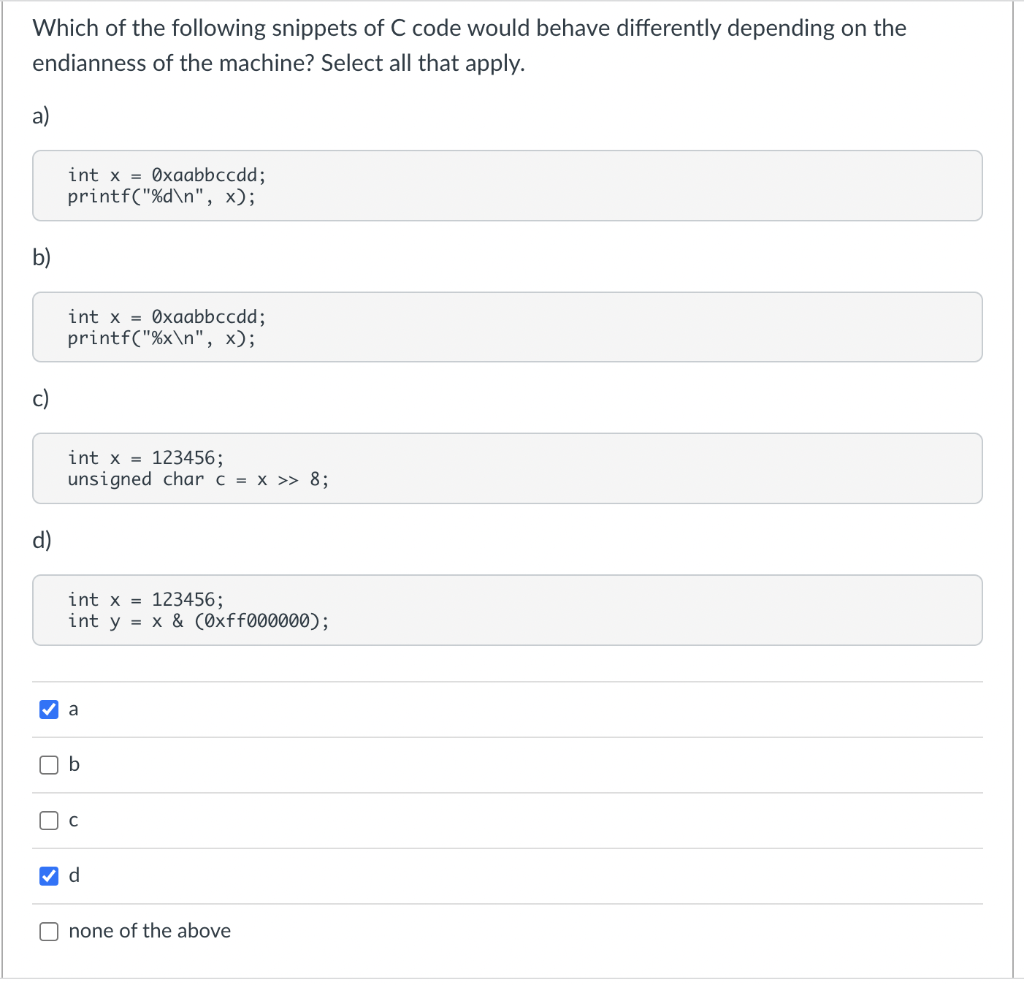
Task: Select the section heading 'a)'
Action: pyautogui.click(x=41, y=116)
